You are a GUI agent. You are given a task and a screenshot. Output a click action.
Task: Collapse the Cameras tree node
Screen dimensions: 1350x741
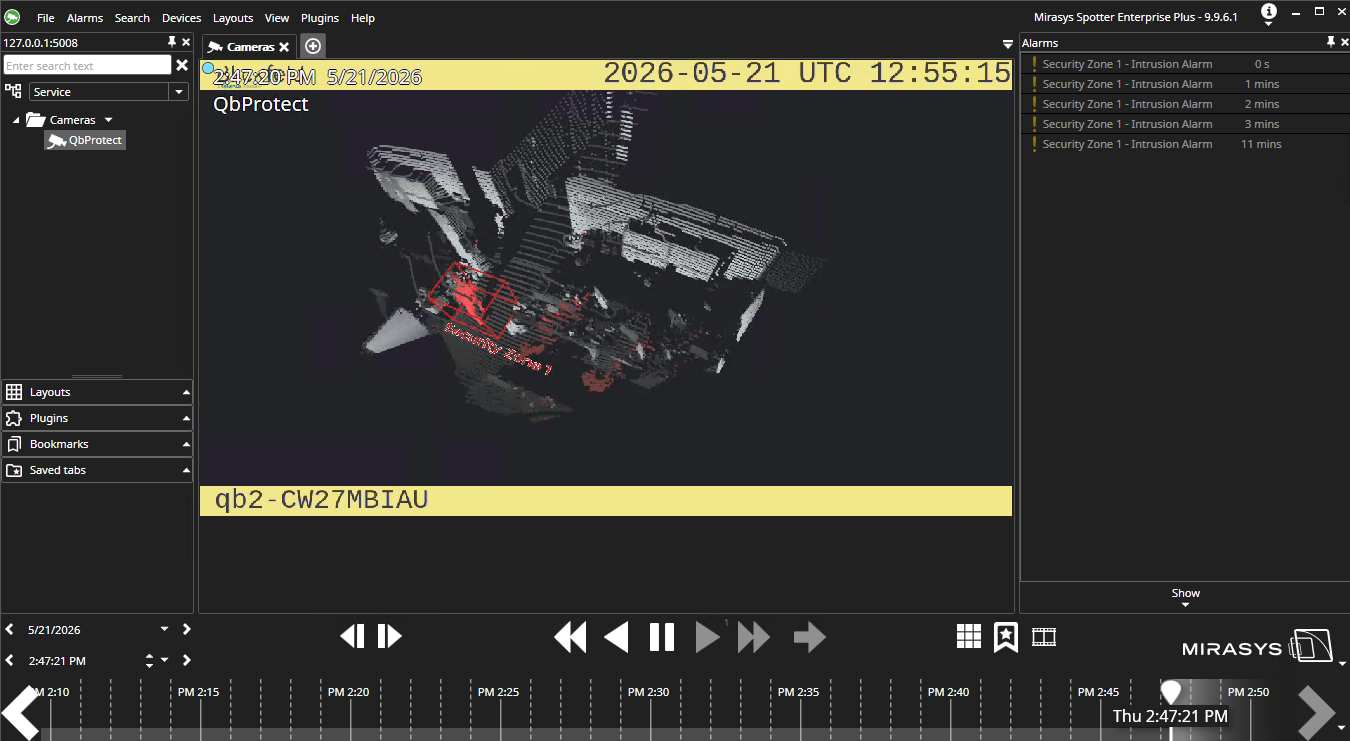[x=16, y=120]
